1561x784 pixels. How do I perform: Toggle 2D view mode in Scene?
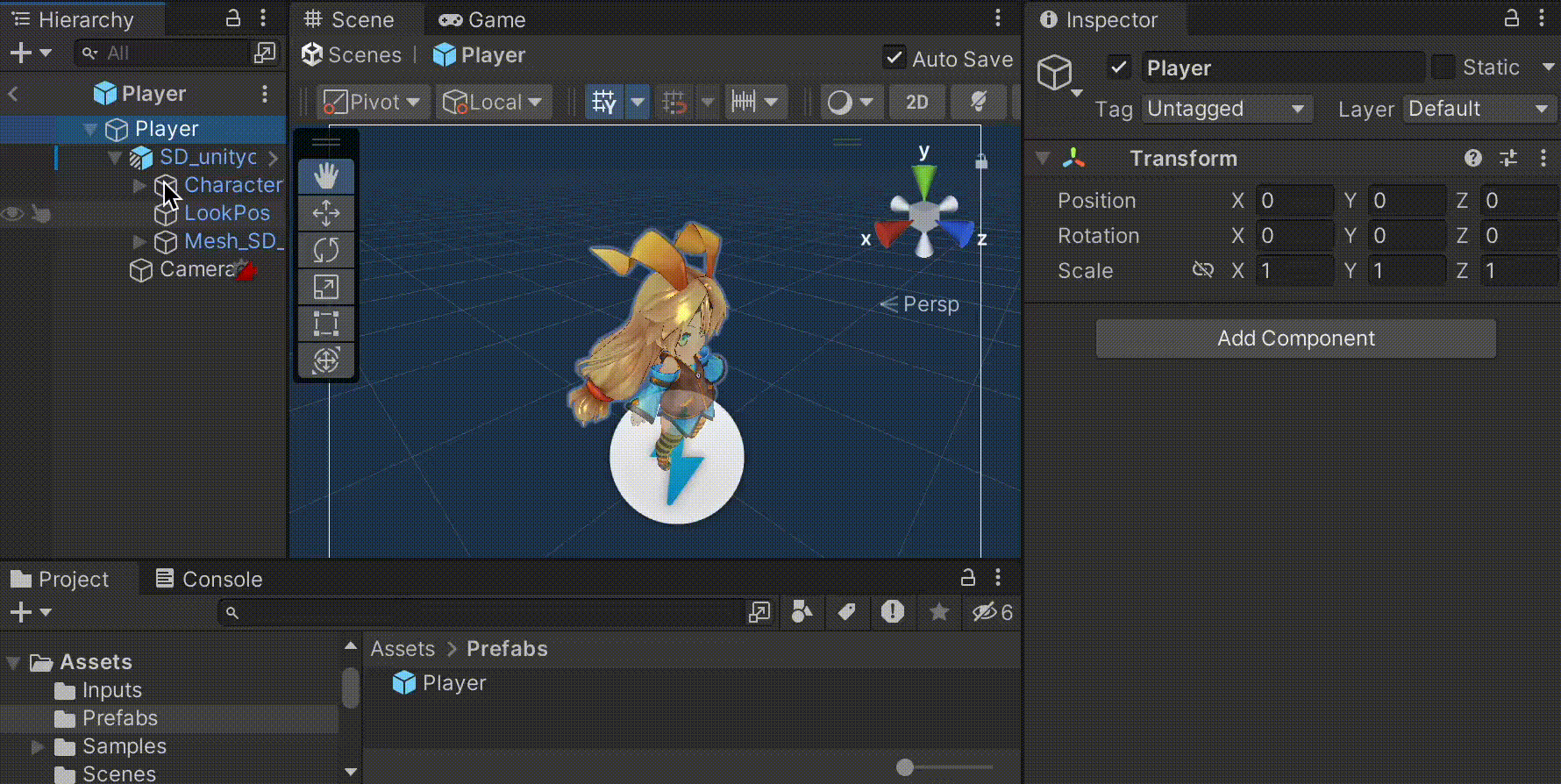pos(917,102)
